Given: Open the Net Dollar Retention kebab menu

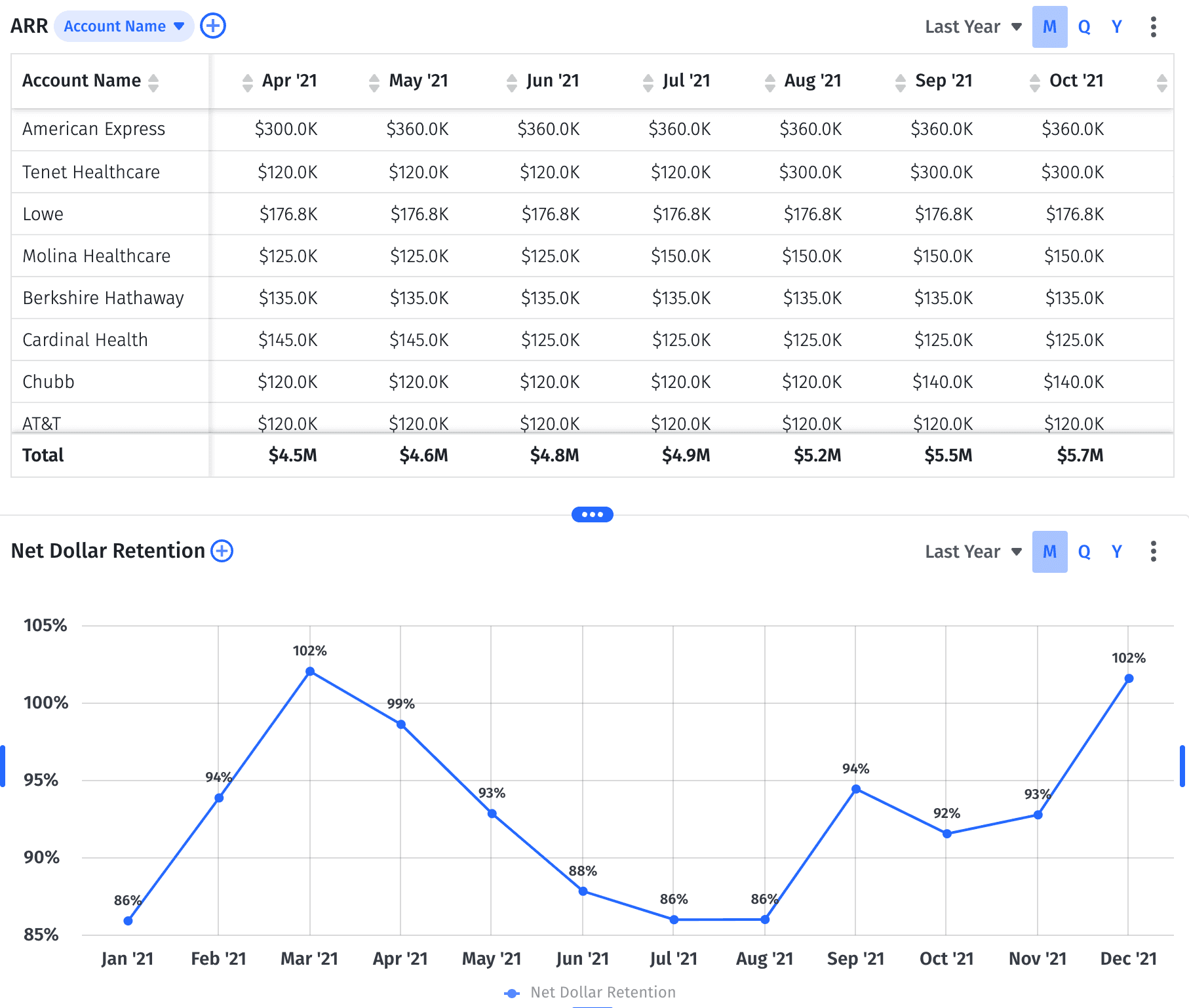Looking at the screenshot, I should (x=1152, y=552).
